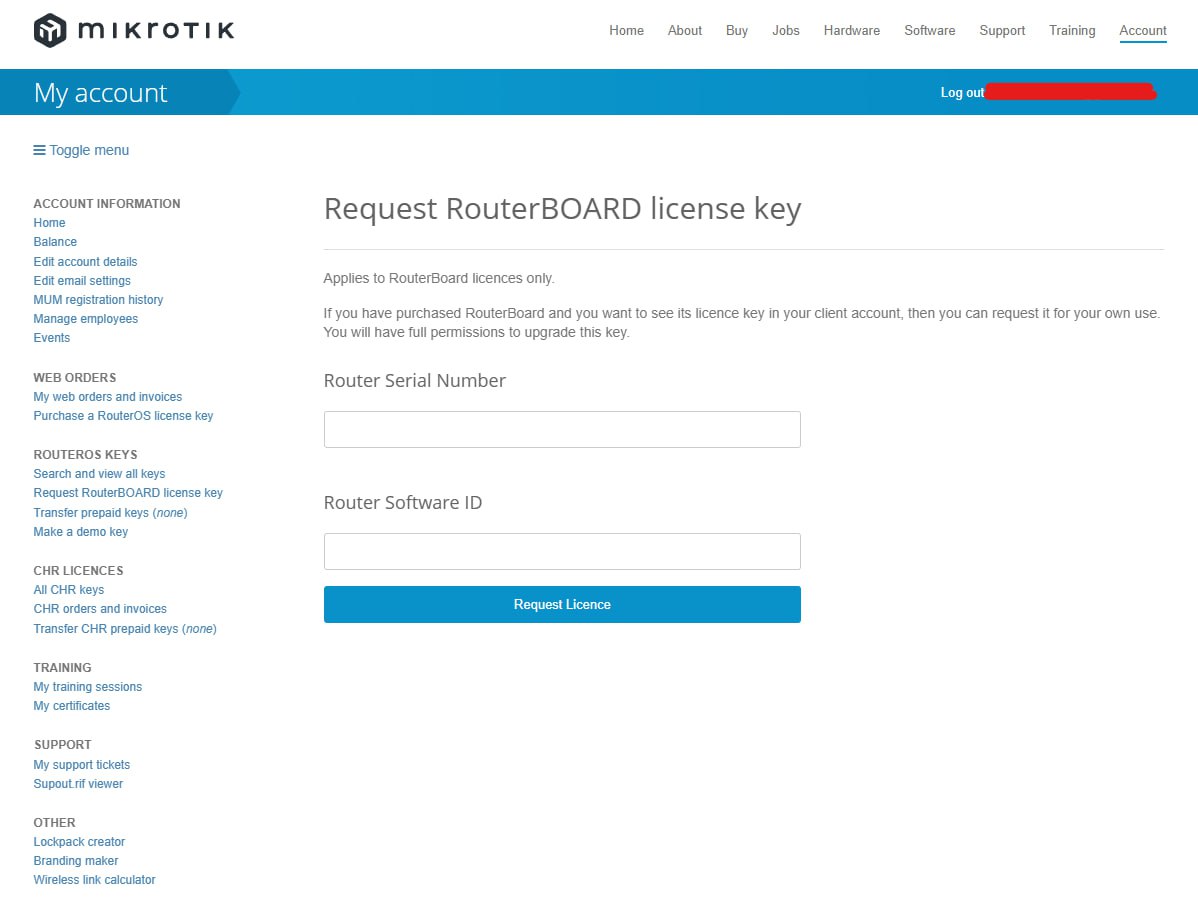This screenshot has height=907, width=1198.
Task: Open Jobs in top navigation
Action: coord(785,31)
